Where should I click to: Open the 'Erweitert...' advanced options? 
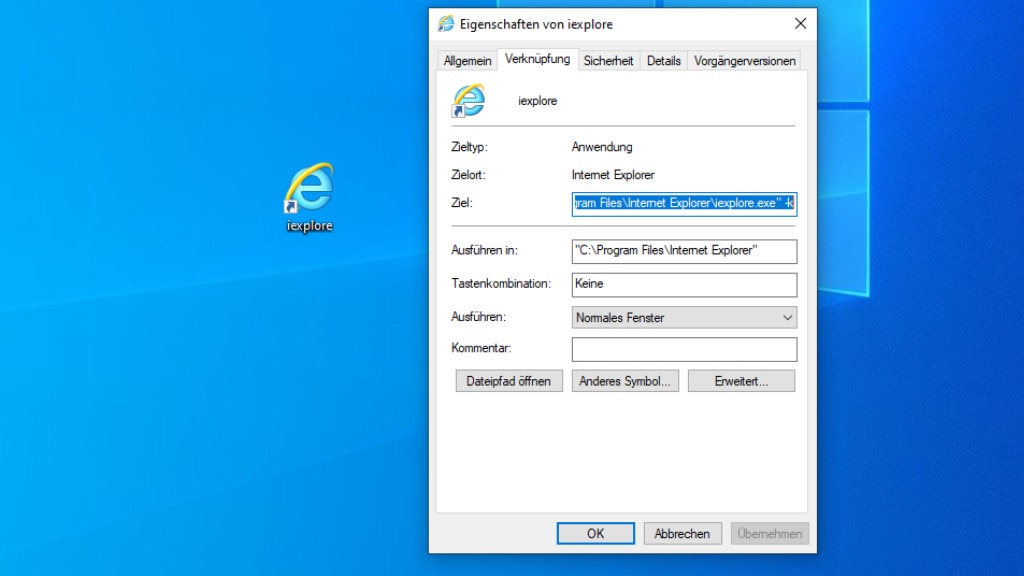click(741, 381)
